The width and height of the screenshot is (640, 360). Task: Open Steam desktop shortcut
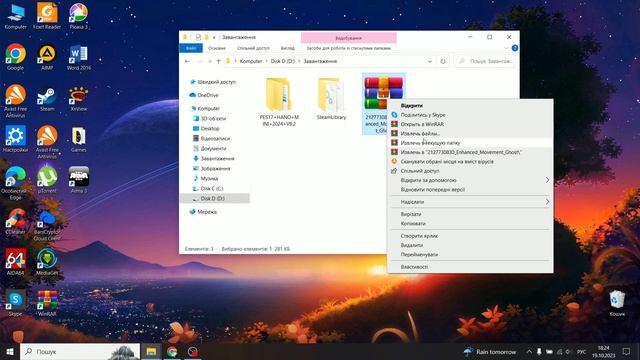pyautogui.click(x=47, y=98)
